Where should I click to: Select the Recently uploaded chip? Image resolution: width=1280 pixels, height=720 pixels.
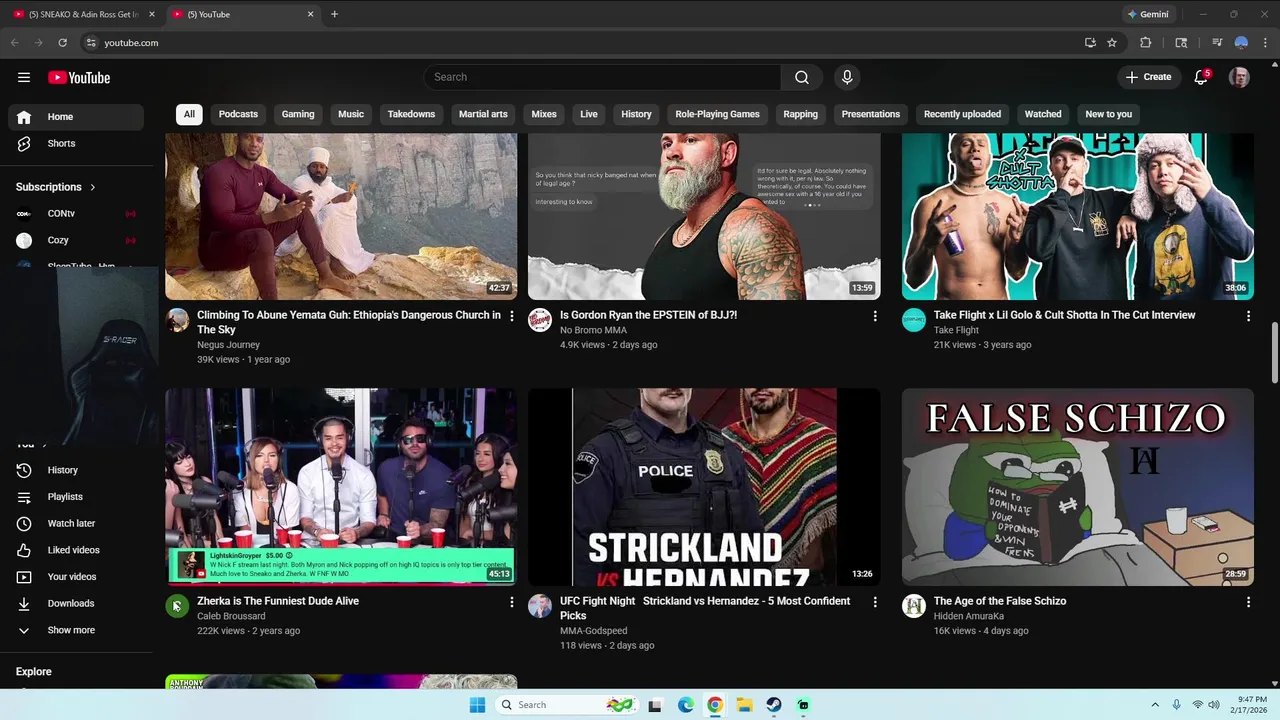point(962,114)
